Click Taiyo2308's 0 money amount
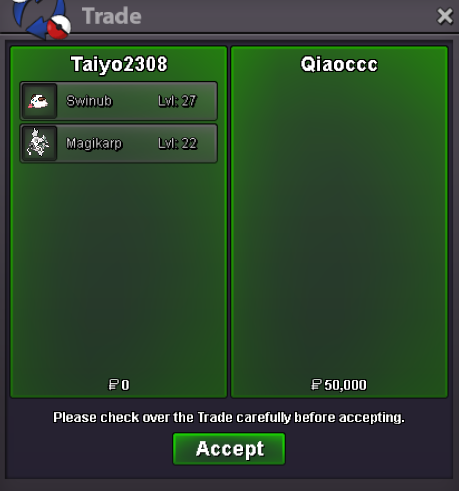The width and height of the screenshot is (459, 491). coord(125,385)
